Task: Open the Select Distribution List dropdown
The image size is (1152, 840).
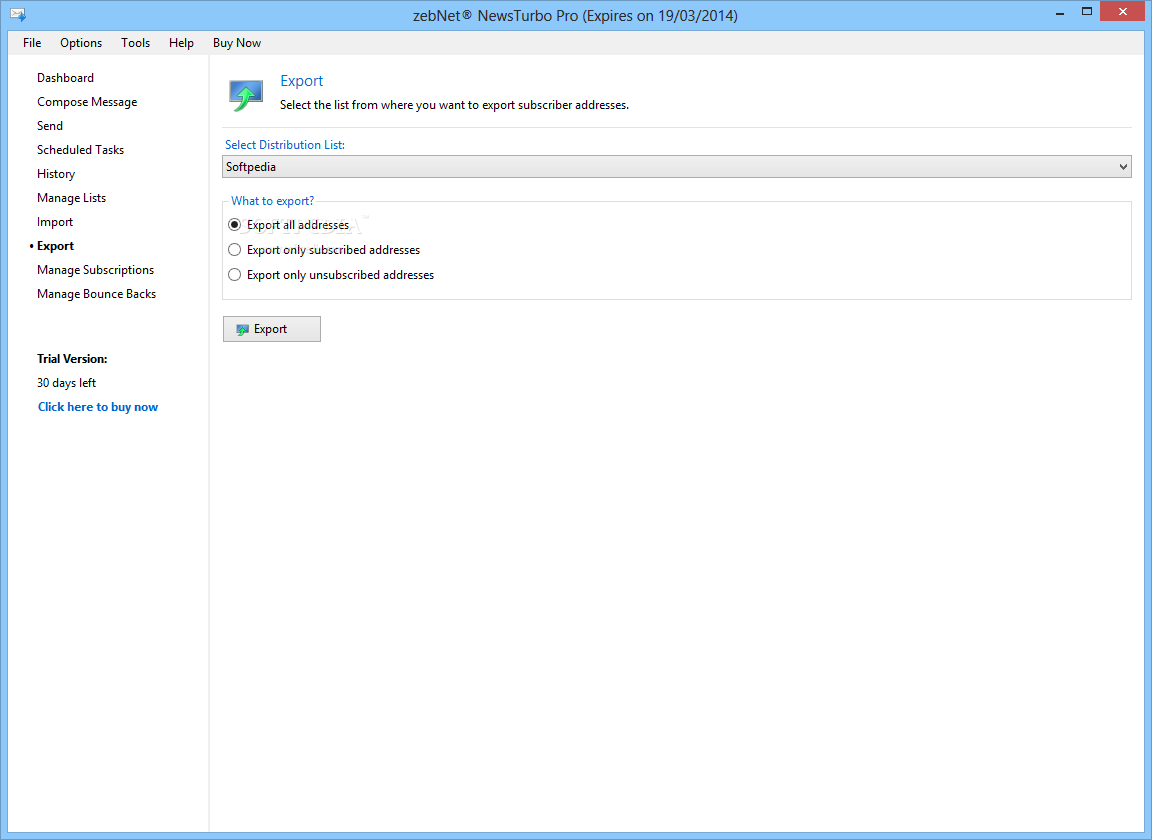Action: click(677, 167)
